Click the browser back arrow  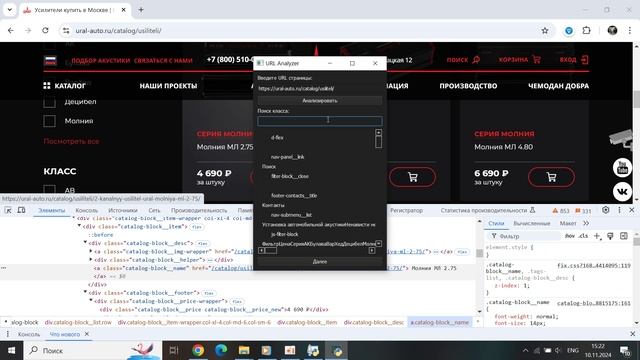(11, 31)
